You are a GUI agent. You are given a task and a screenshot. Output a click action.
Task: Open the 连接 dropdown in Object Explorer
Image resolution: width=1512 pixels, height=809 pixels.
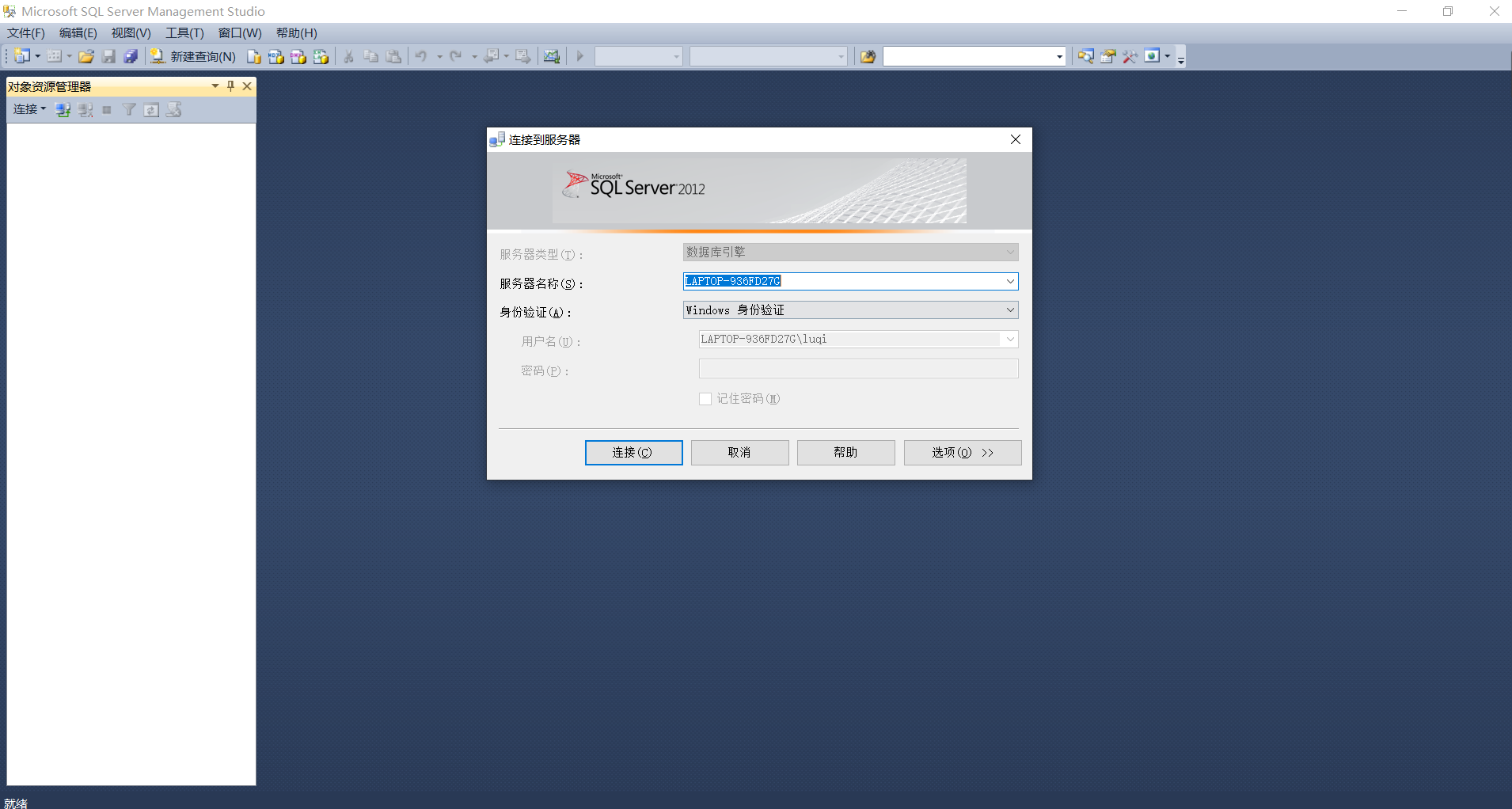tap(29, 109)
